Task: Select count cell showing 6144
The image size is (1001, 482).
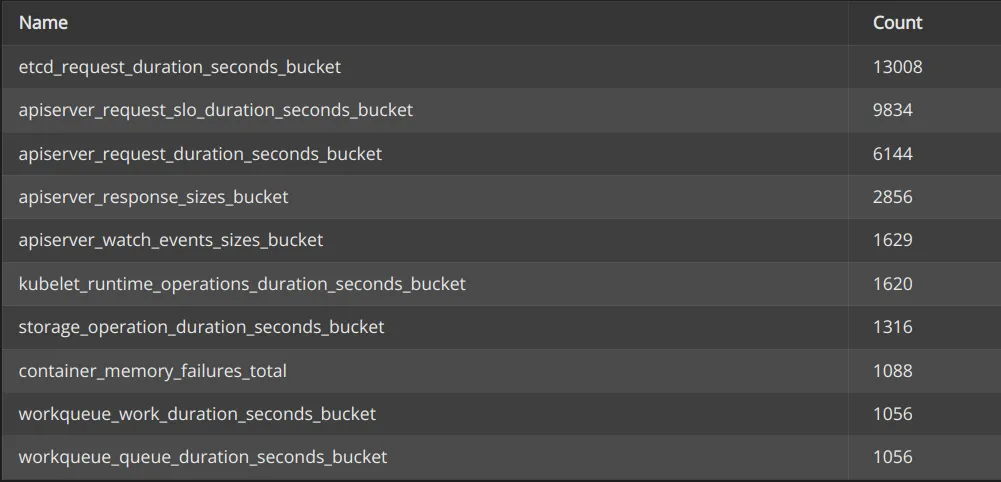Action: (x=892, y=154)
